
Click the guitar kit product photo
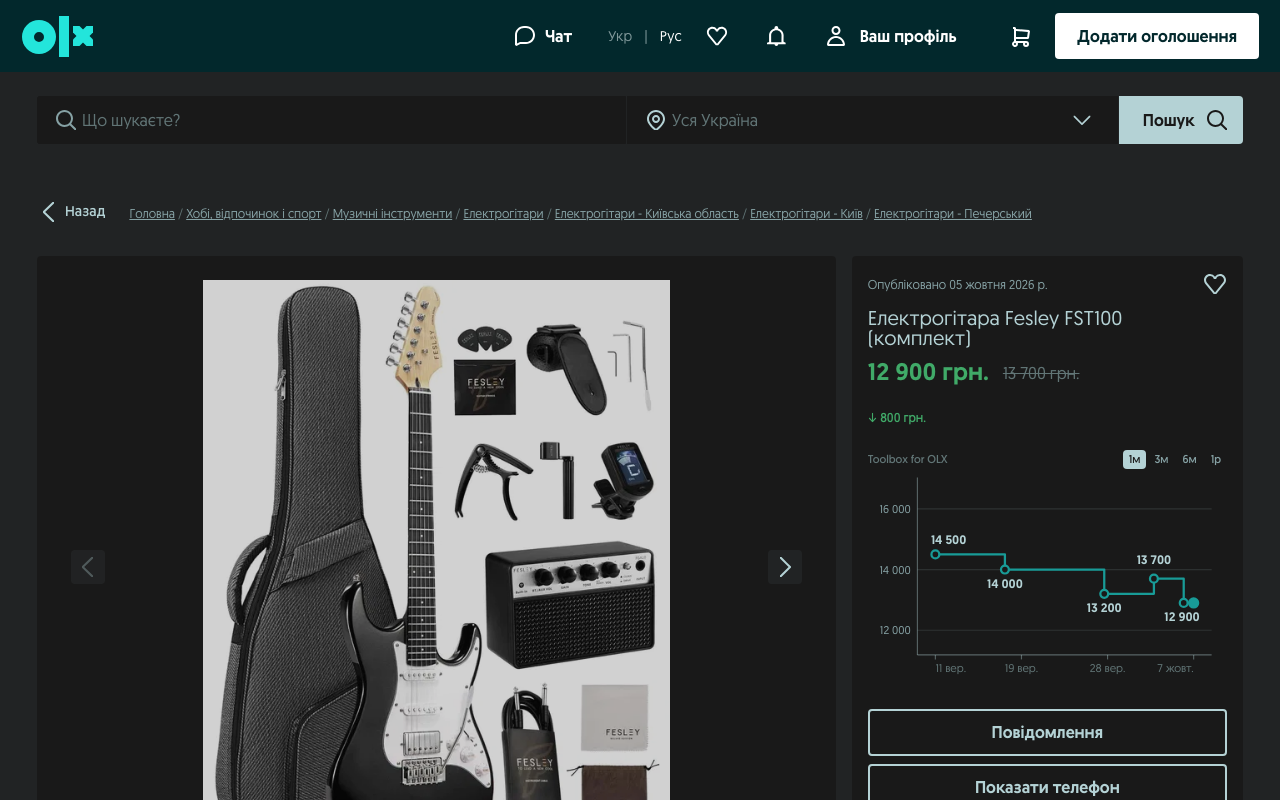tap(436, 540)
